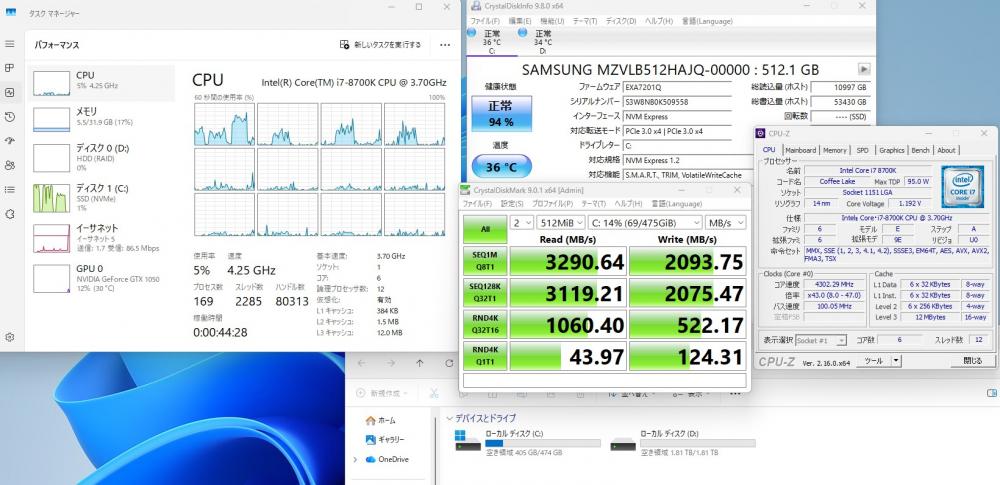Run SEQ1M Q8T1 benchmark test

[485, 261]
